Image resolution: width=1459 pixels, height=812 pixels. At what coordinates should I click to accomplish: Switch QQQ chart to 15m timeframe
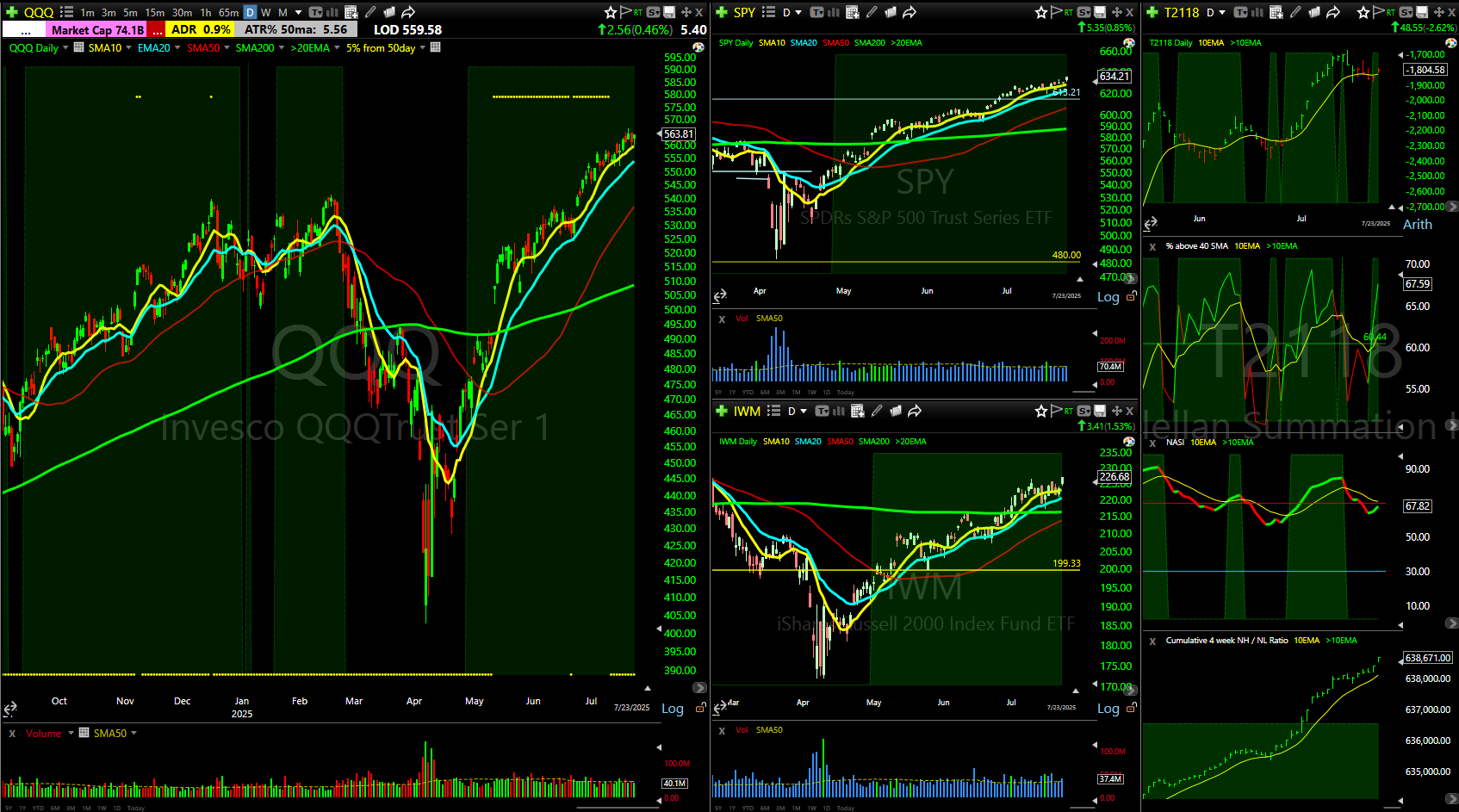(x=154, y=13)
